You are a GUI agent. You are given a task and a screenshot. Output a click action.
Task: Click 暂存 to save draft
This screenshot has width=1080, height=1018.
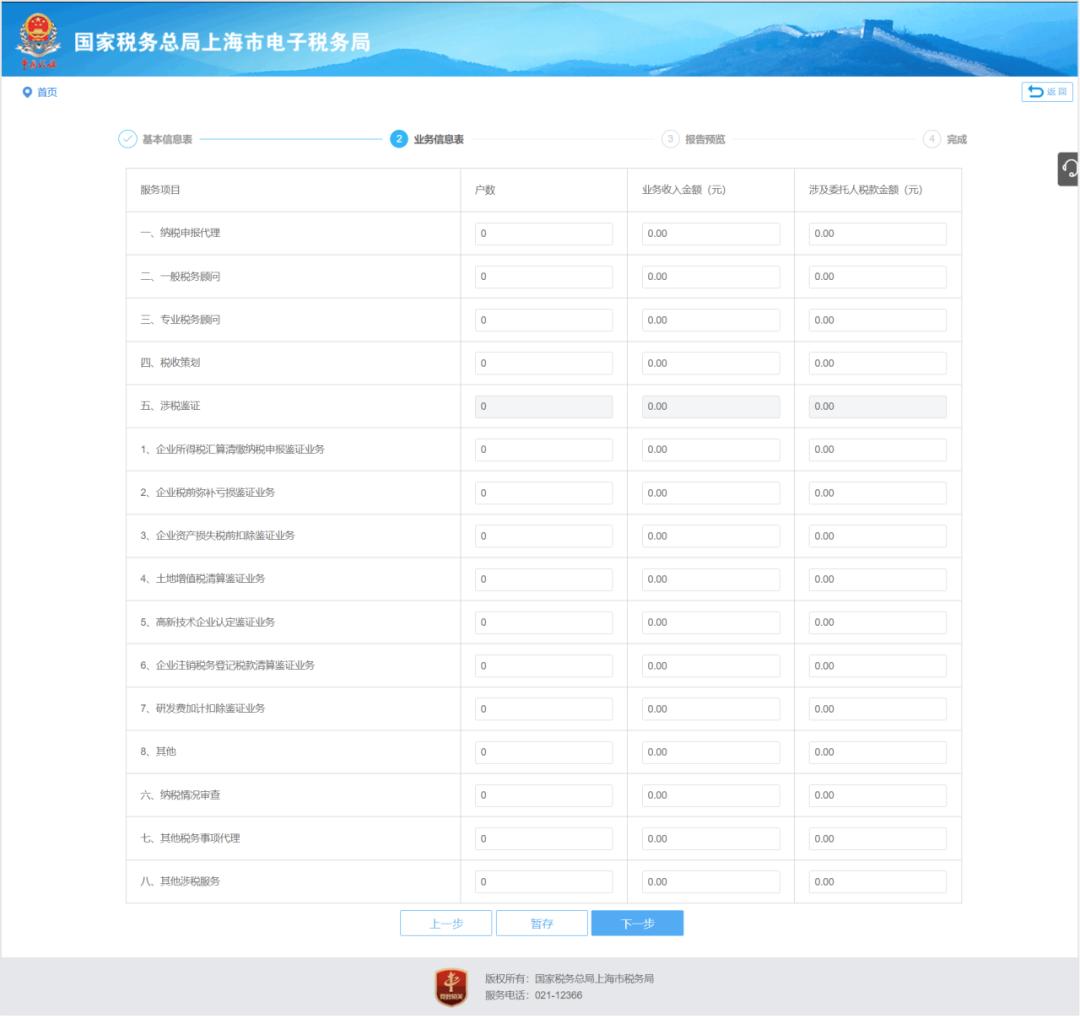click(x=542, y=923)
